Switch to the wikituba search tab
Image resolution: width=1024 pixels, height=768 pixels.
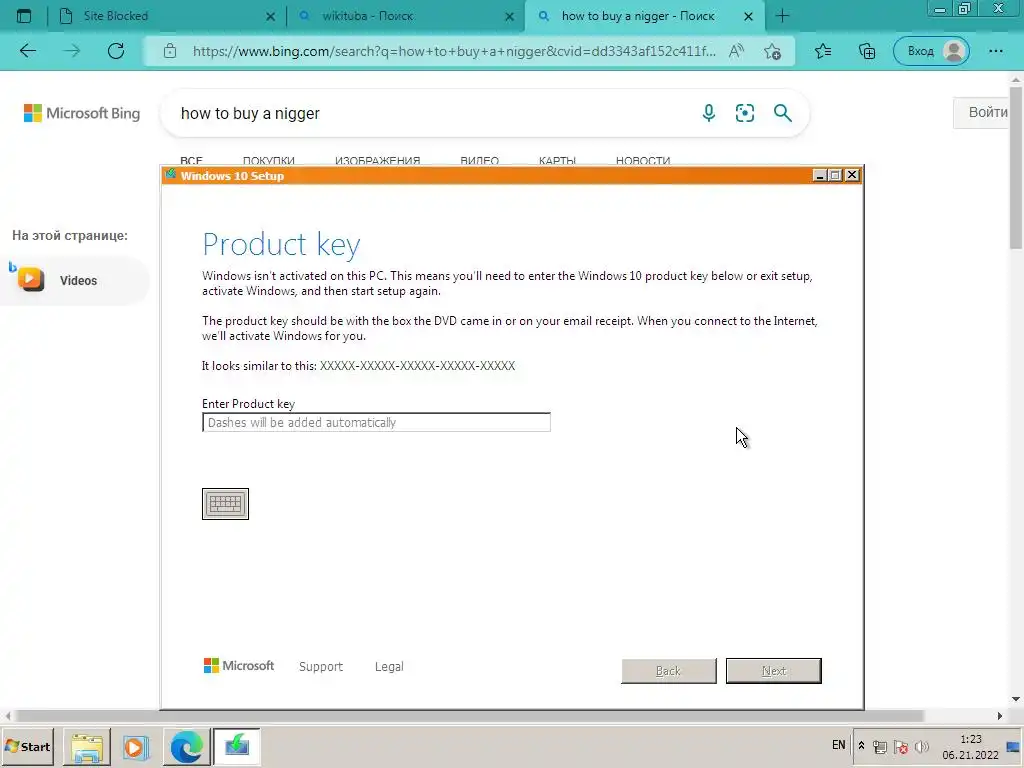tap(406, 16)
